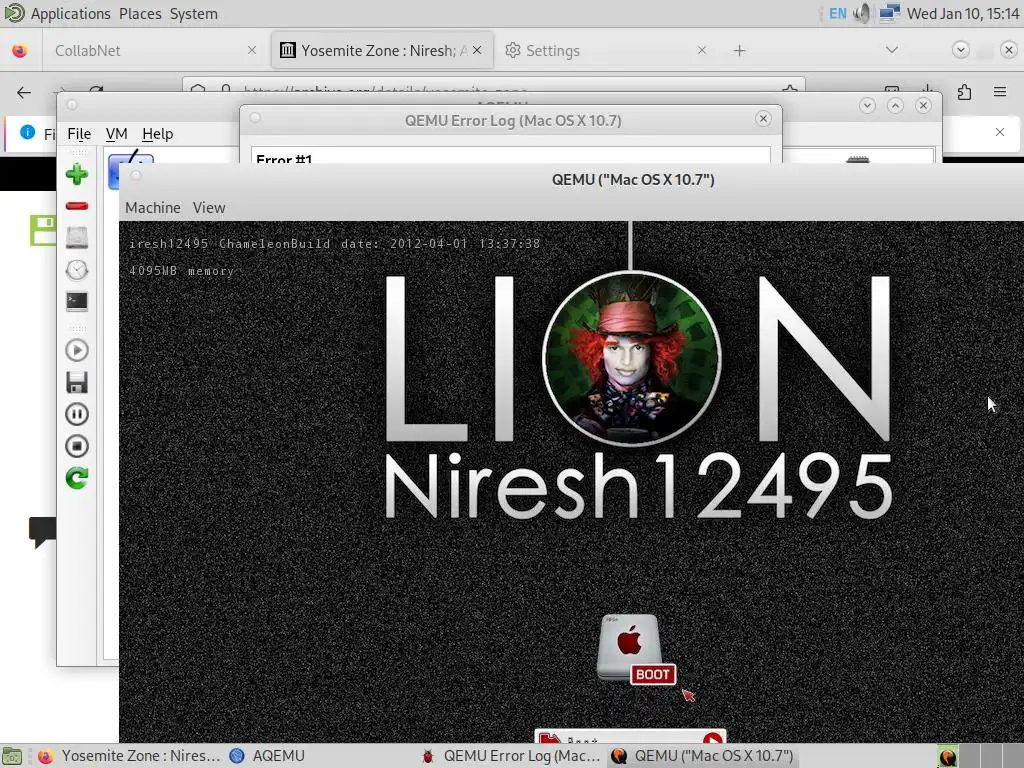
Task: Open the AQEMU hard disk manager icon
Action: pyautogui.click(x=76, y=238)
